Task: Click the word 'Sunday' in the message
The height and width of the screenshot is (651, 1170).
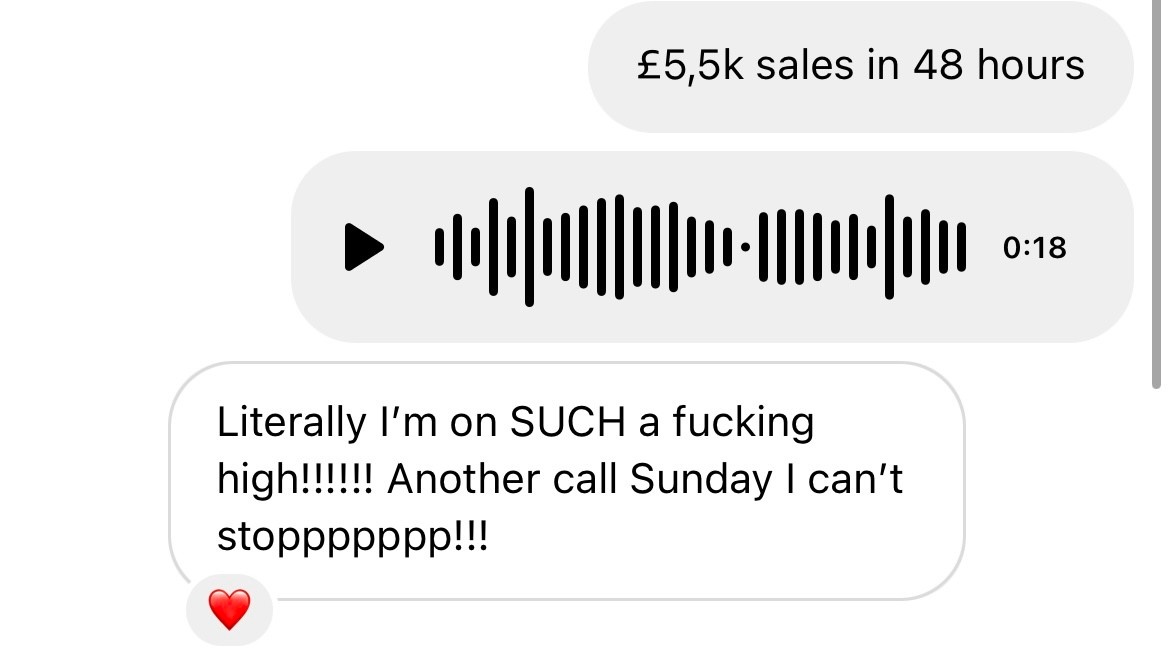Action: tap(699, 481)
